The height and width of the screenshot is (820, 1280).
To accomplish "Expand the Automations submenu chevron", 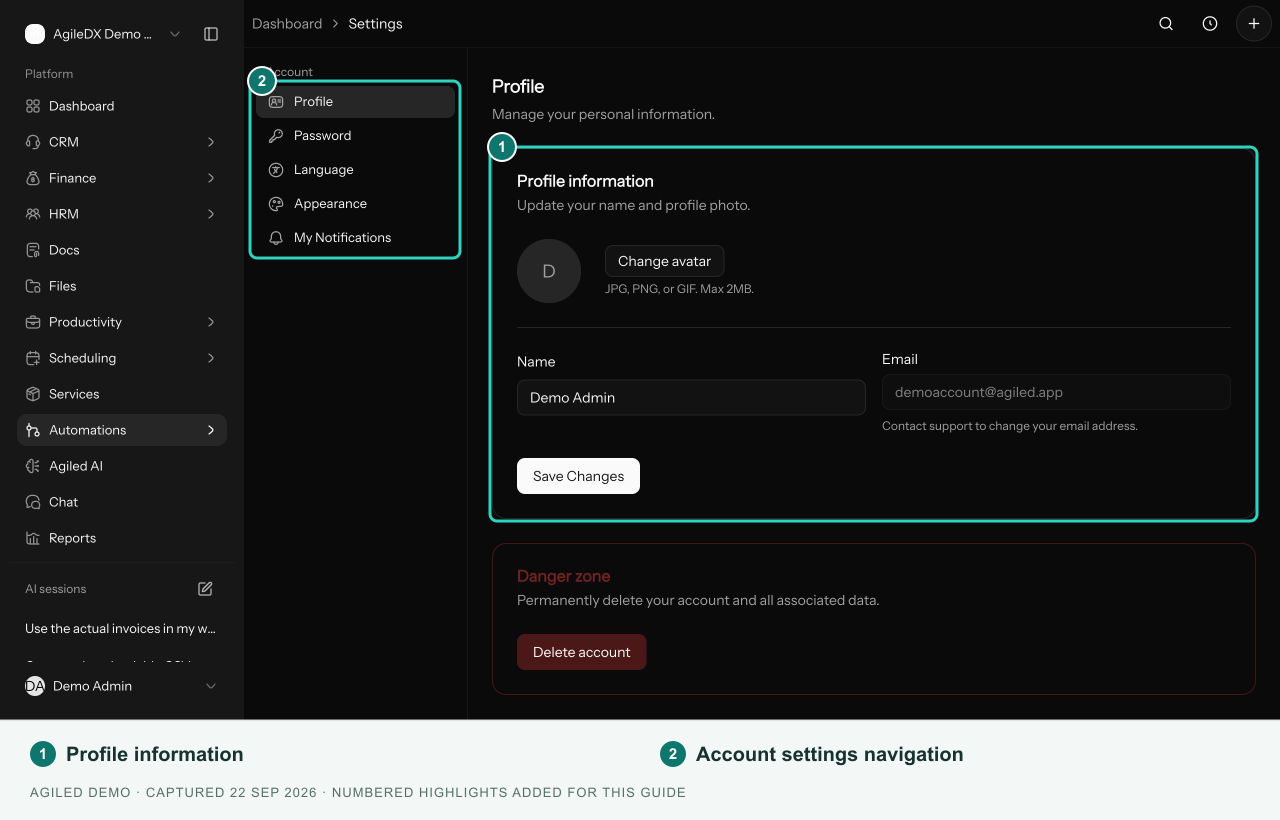I will click(x=211, y=430).
